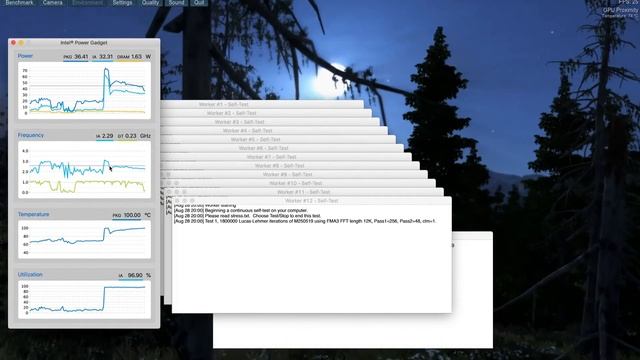Click the 'Test 1, 1800000 Lucas-Lehmer iterations' log line
Image resolution: width=640 pixels, height=360 pixels.
click(304, 221)
